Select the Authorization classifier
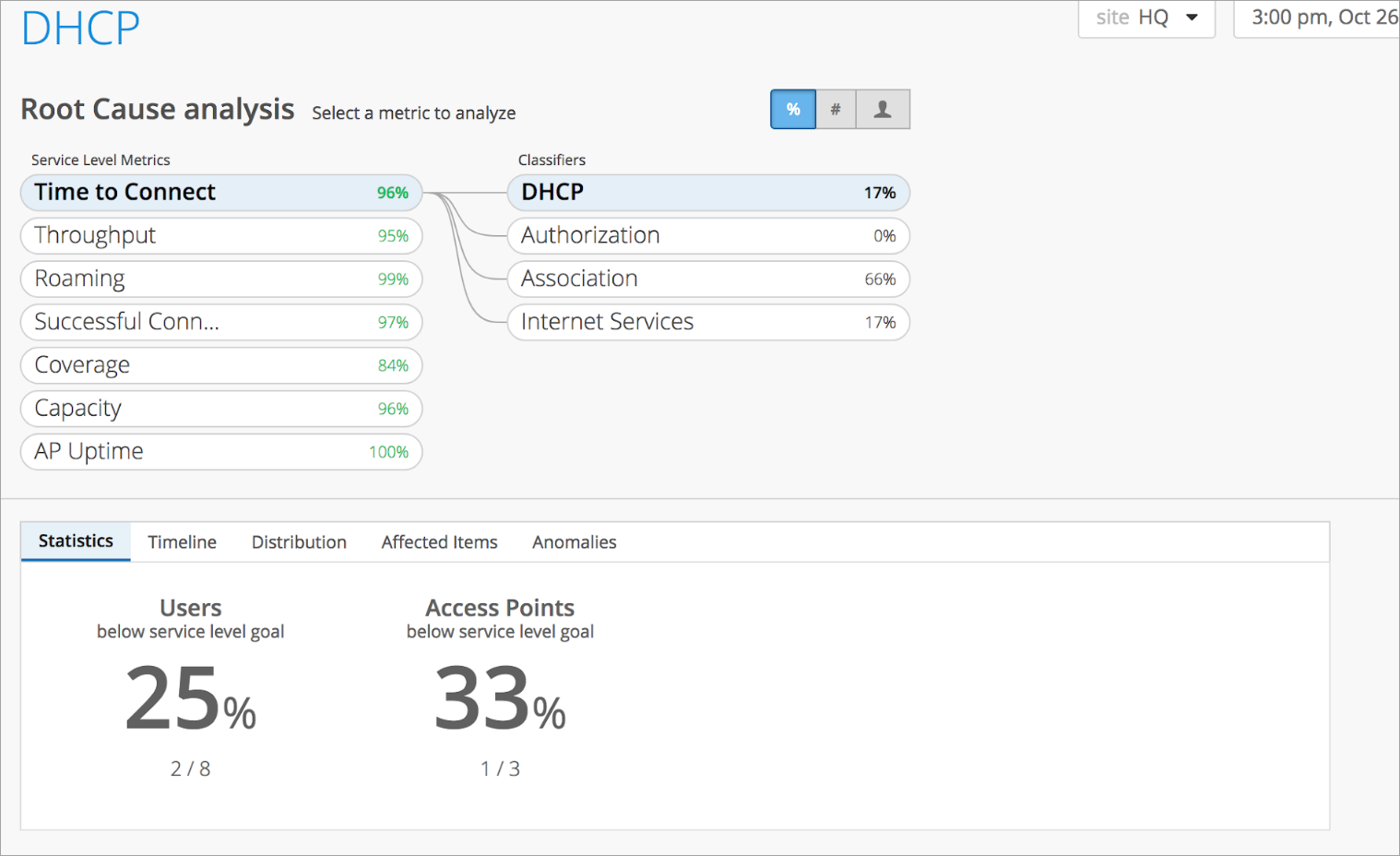1400x856 pixels. point(707,236)
